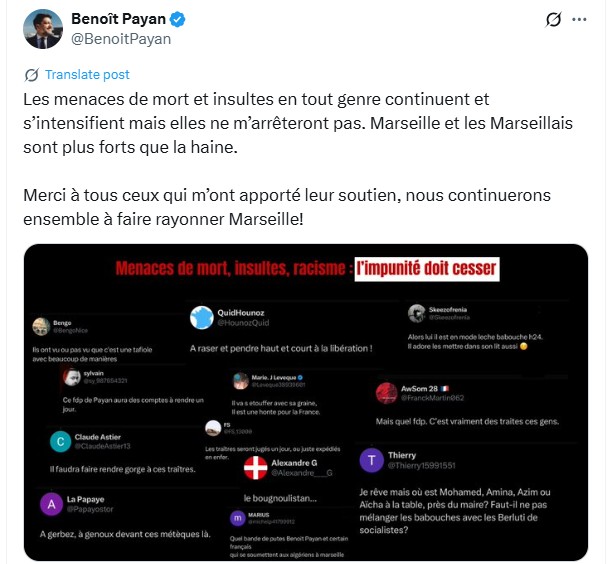Click La Papaye's purple A avatar
Screen dimensions: 610x564
coord(50,505)
